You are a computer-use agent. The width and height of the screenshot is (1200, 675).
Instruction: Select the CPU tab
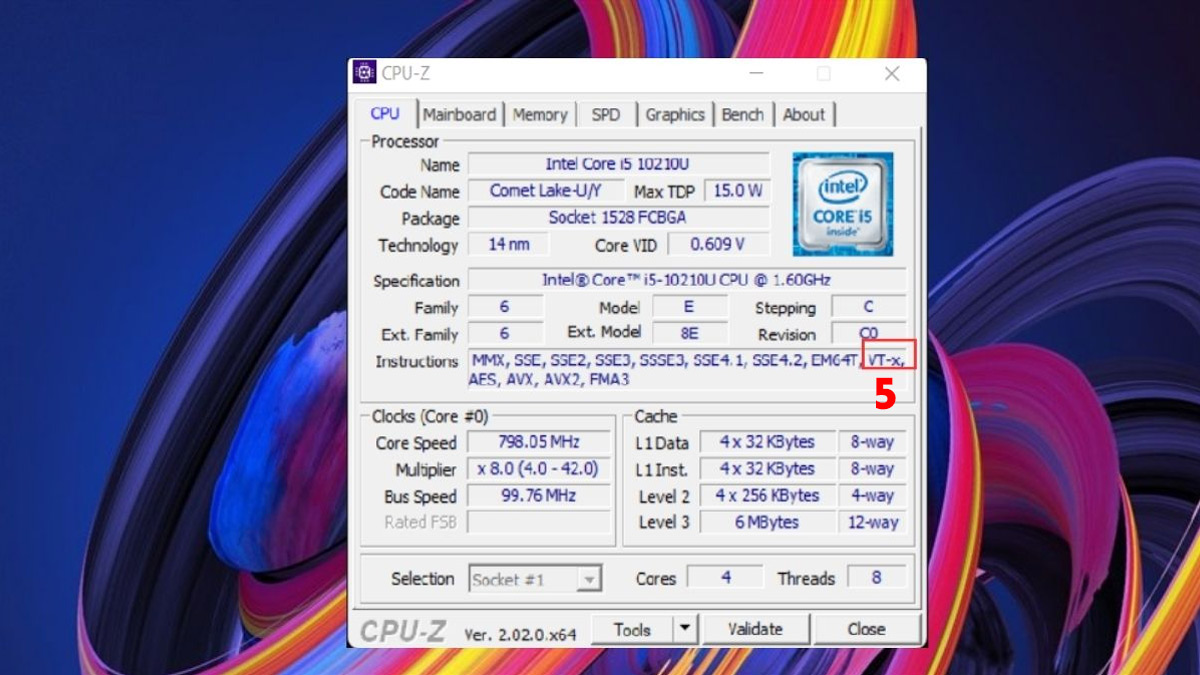point(385,113)
